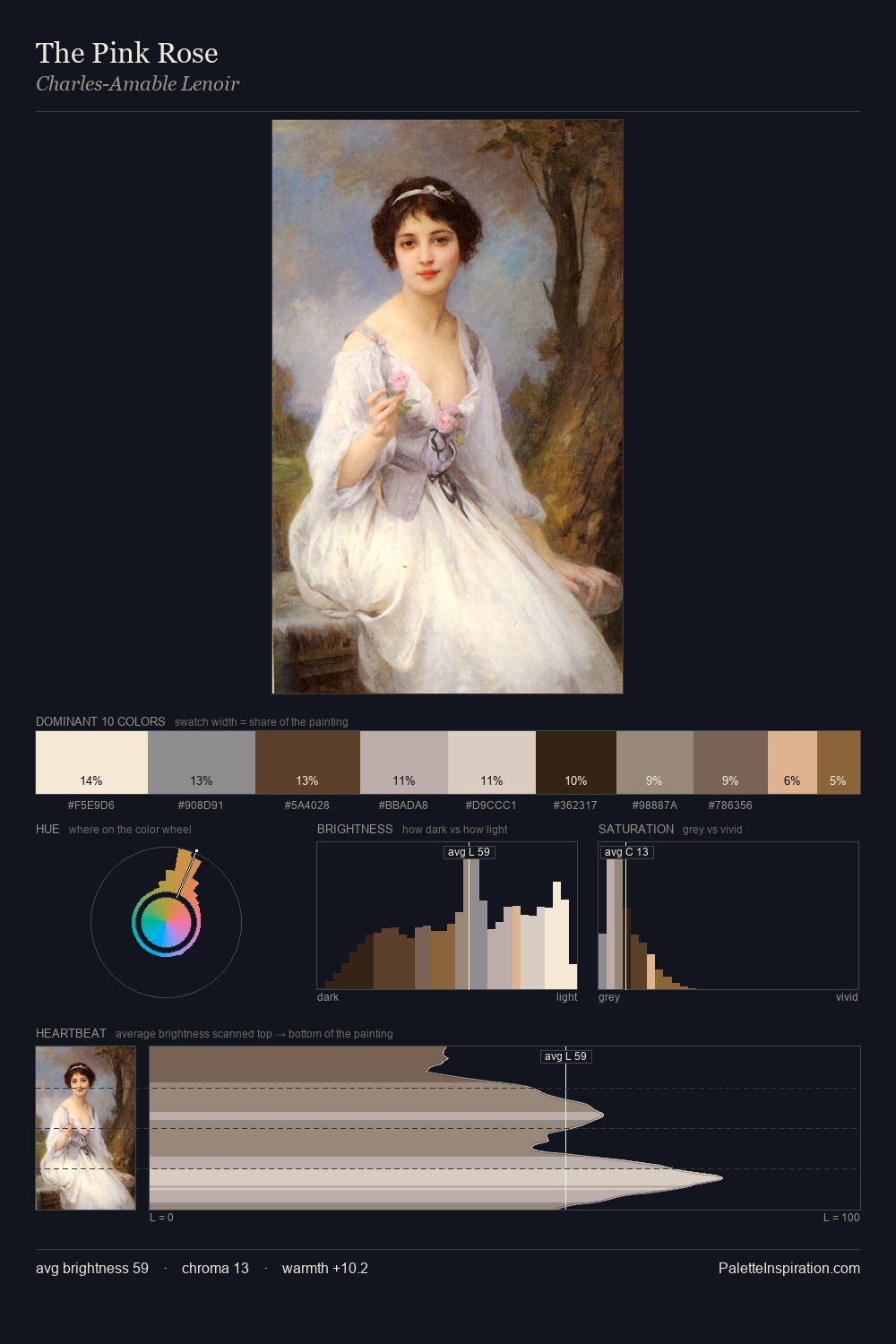Click 'grey vs vivid' caption
This screenshot has height=1344, width=896.
(712, 830)
